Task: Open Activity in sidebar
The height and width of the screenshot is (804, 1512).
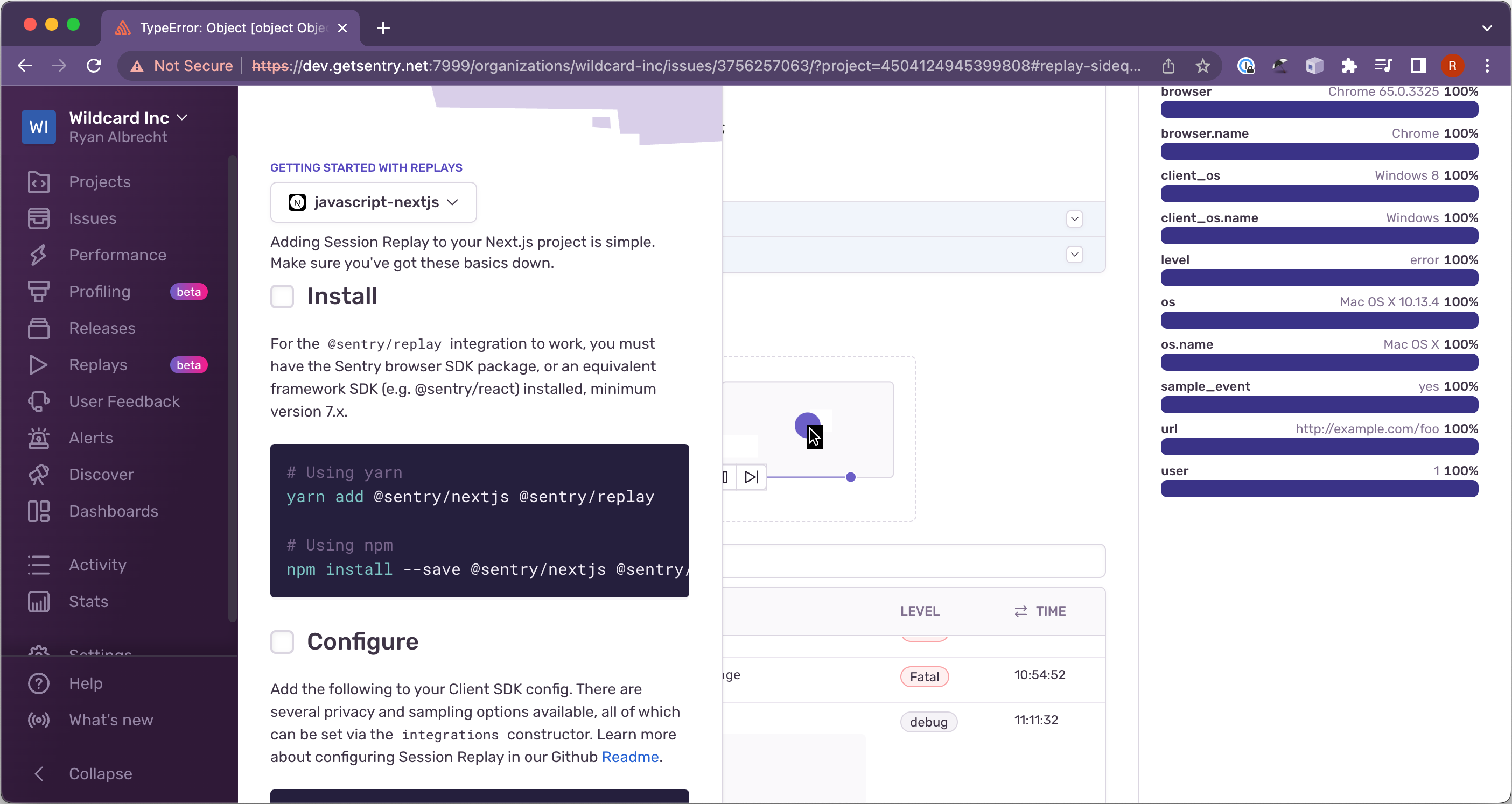Action: (x=97, y=565)
